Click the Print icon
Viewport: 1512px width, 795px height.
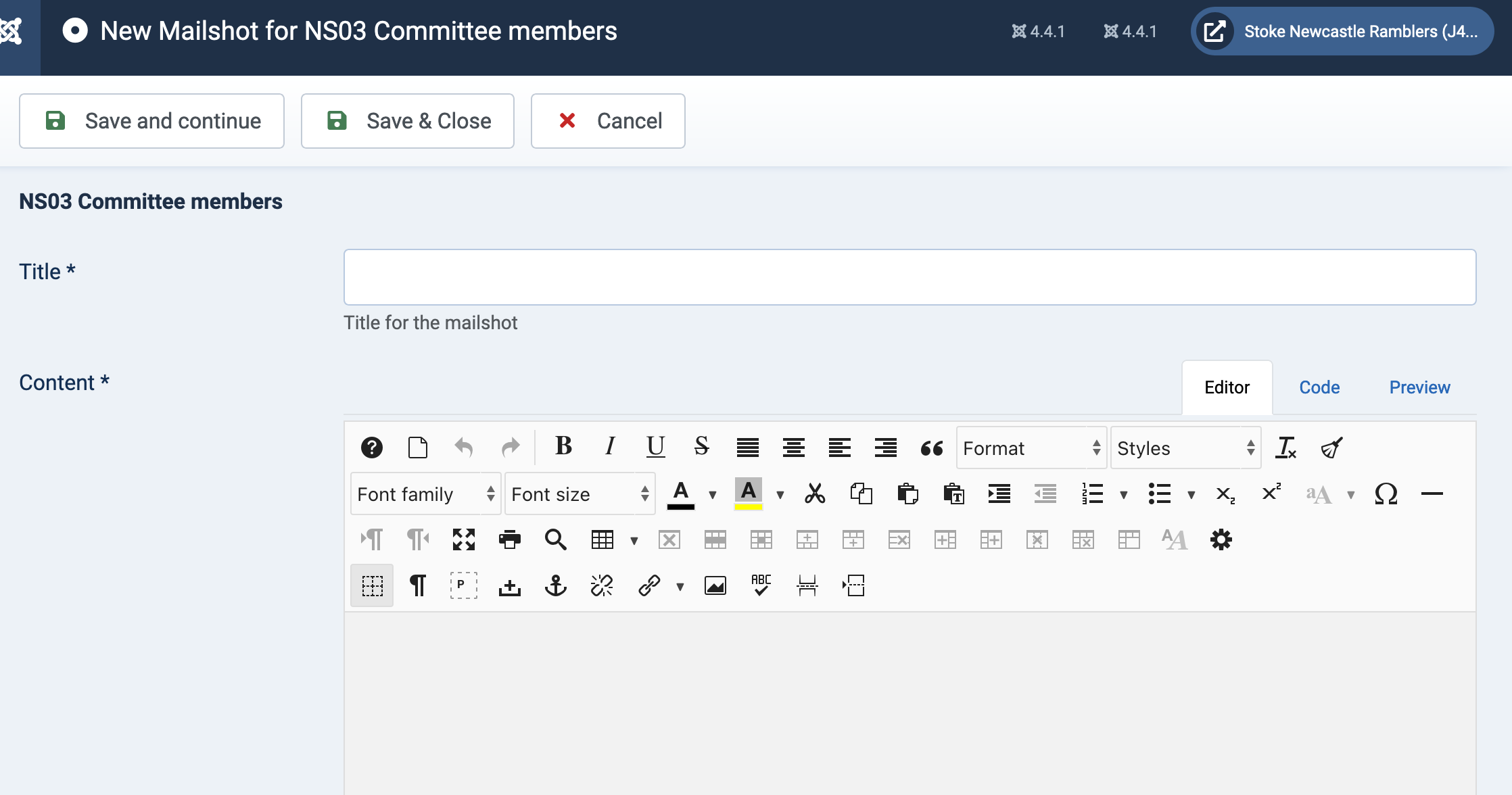pos(510,539)
